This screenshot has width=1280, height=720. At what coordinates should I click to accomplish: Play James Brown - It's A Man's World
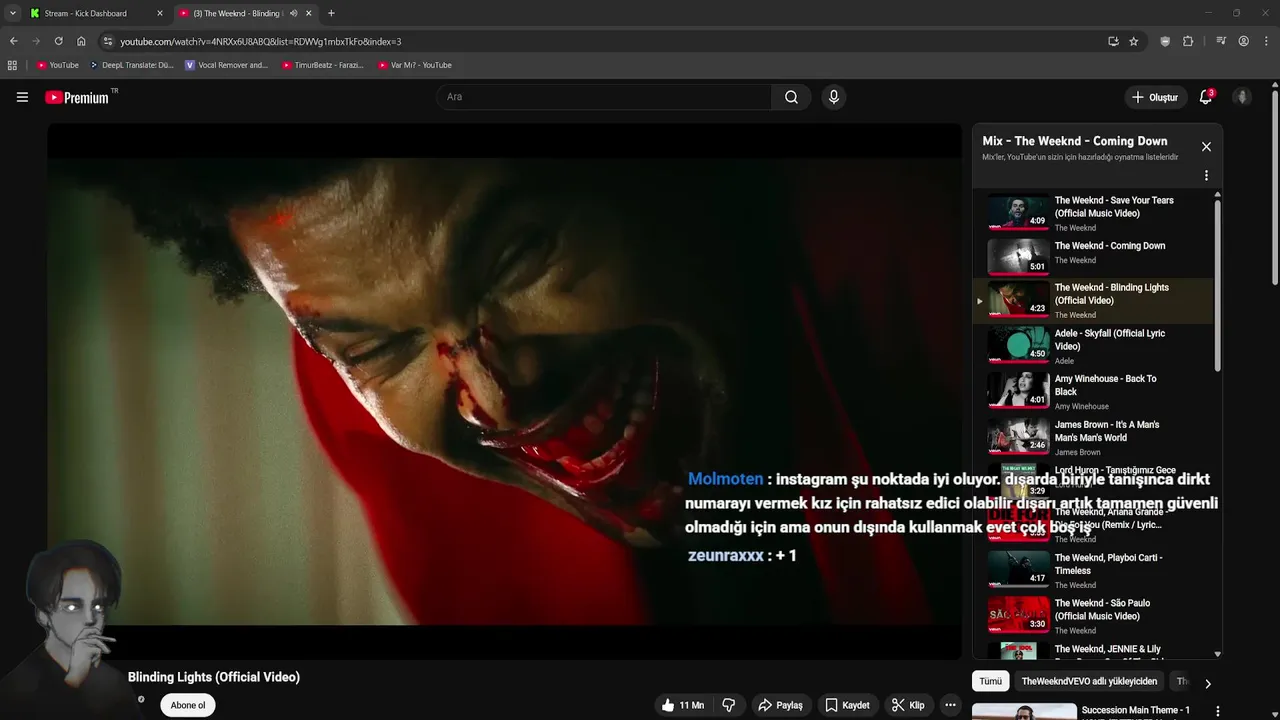point(1094,437)
